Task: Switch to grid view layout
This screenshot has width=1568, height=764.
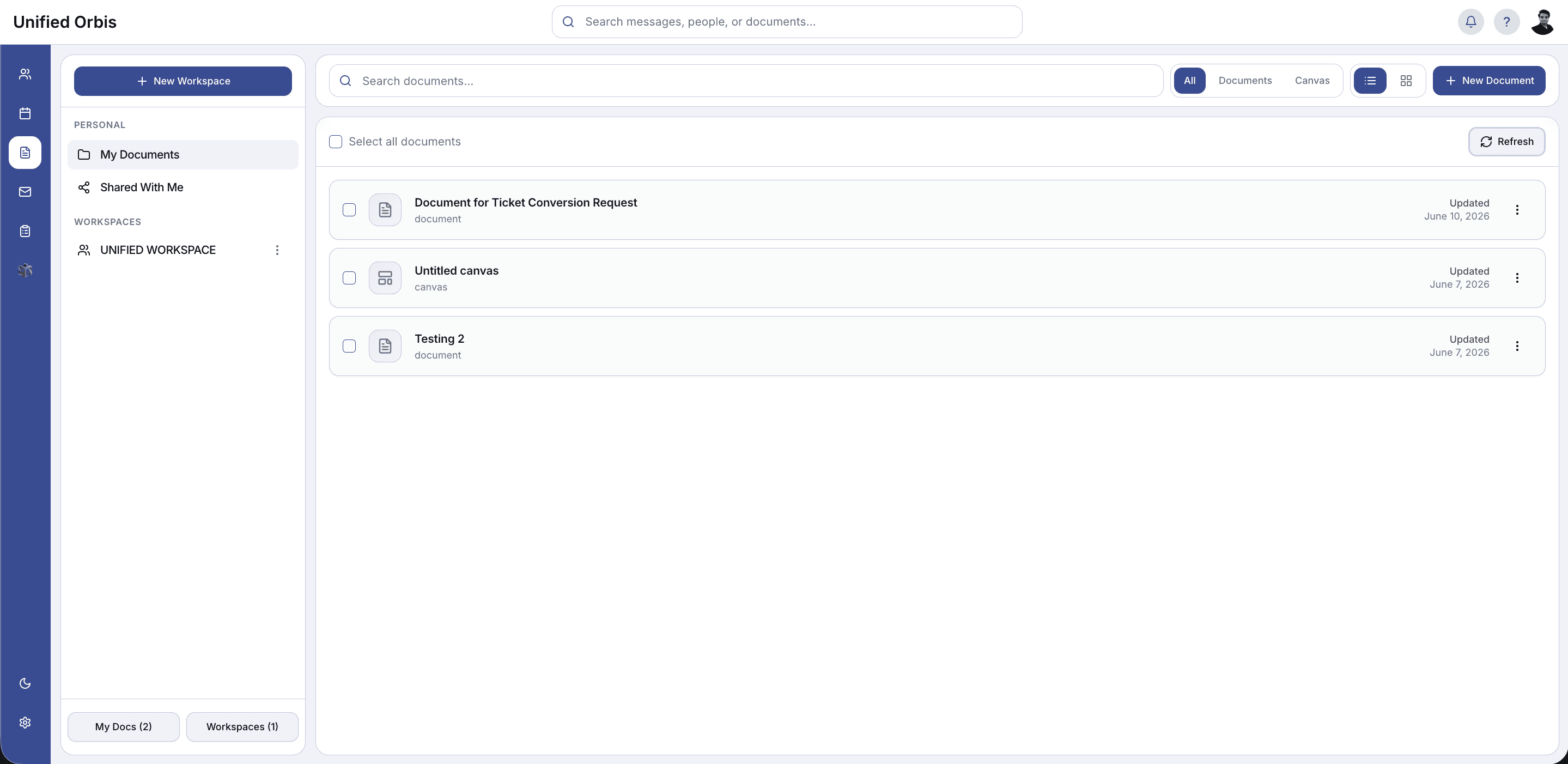Action: click(x=1406, y=80)
